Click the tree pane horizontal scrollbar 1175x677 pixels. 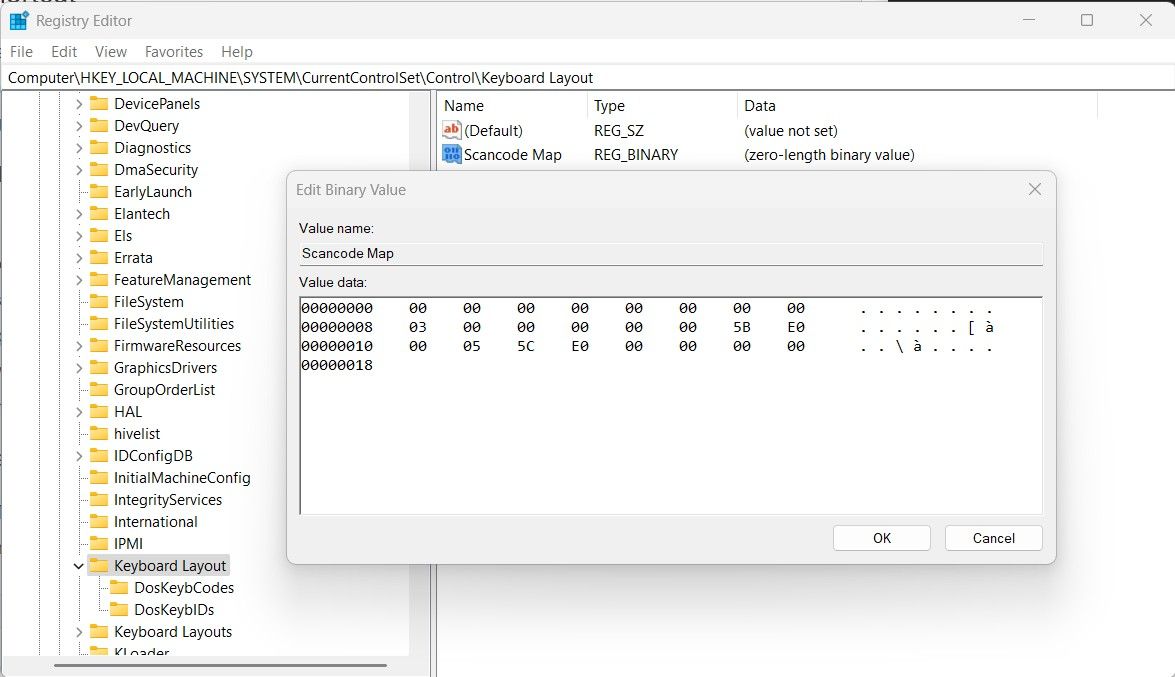(x=220, y=665)
